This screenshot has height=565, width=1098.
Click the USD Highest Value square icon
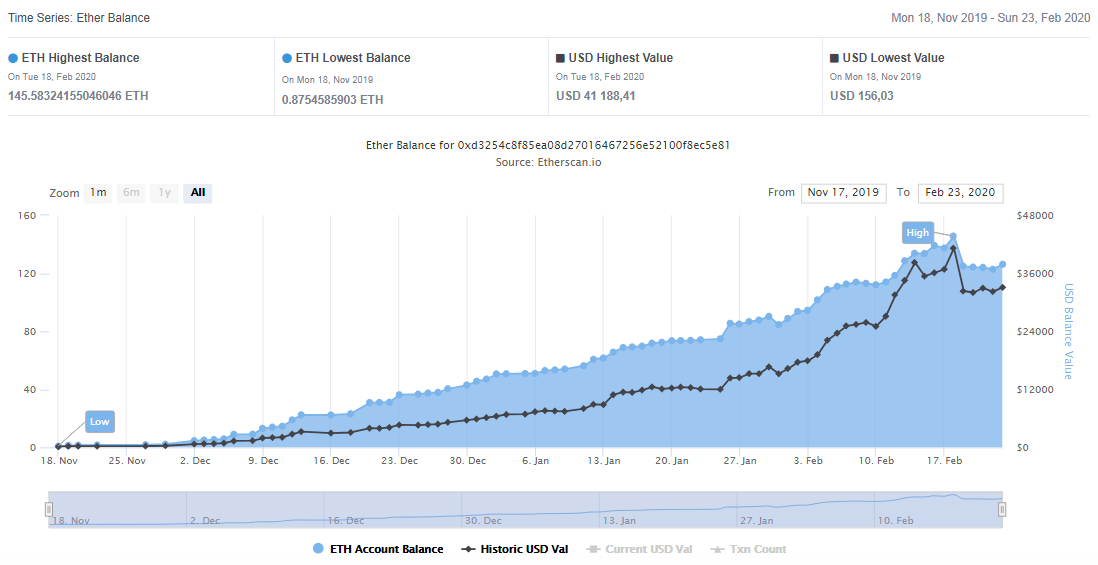[x=561, y=58]
